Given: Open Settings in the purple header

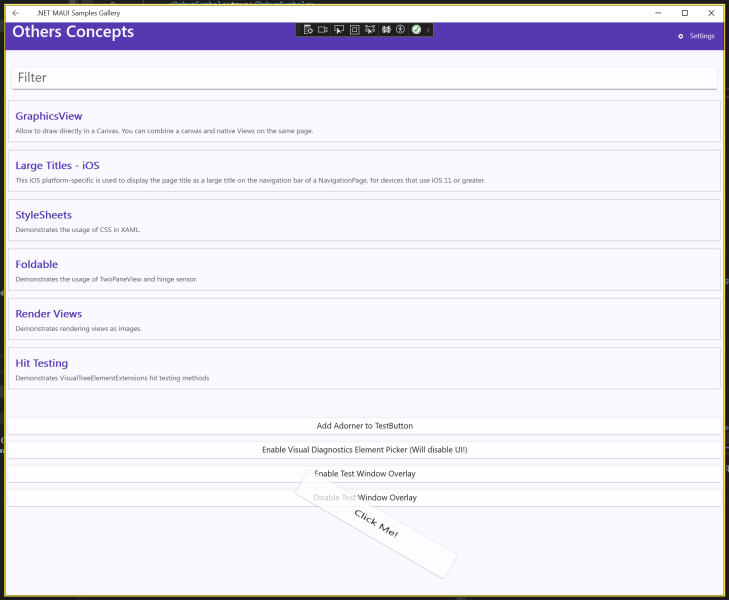Looking at the screenshot, I should pyautogui.click(x=696, y=36).
